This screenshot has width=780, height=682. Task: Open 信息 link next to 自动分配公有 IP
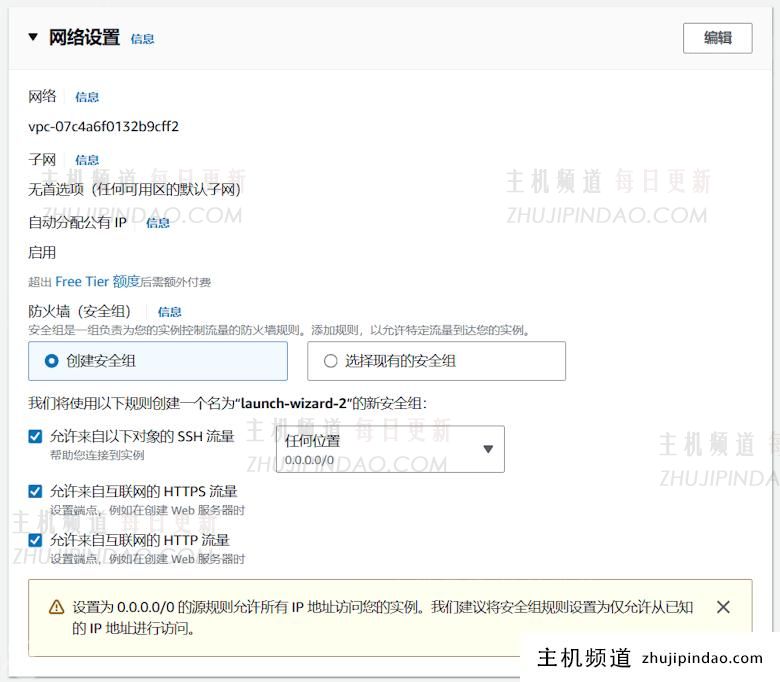click(158, 223)
